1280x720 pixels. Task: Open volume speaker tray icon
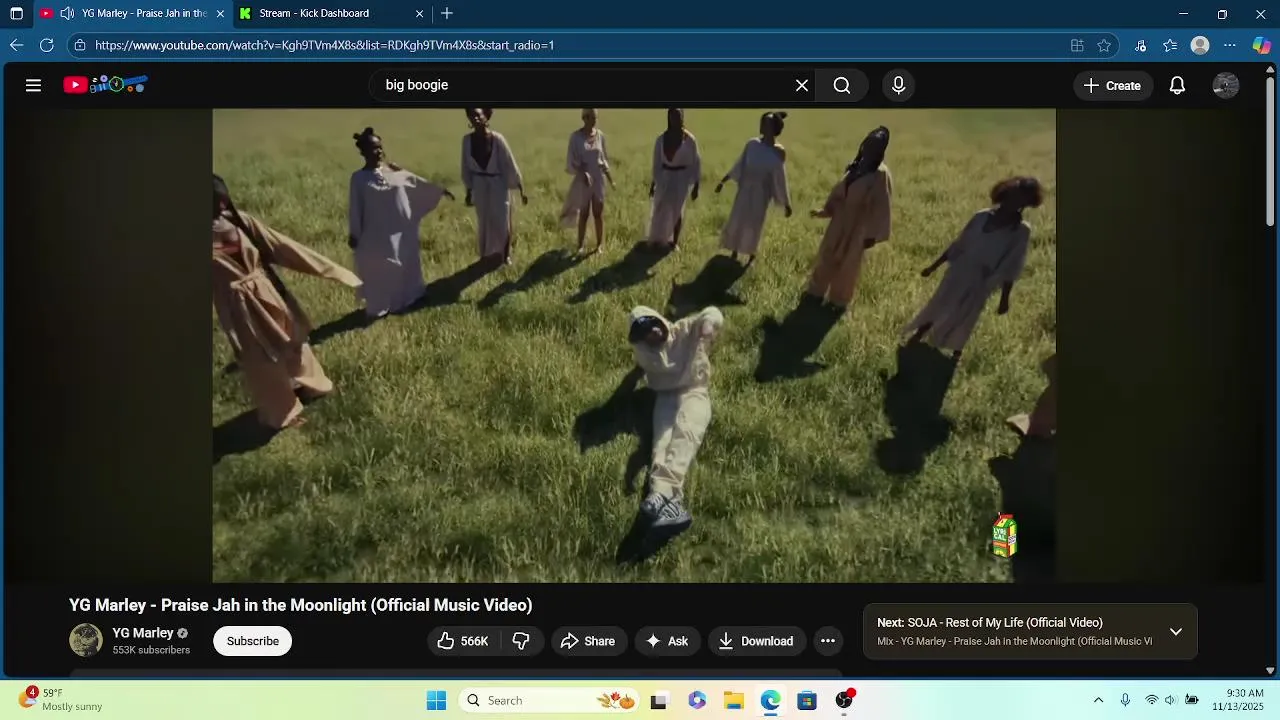[1171, 700]
